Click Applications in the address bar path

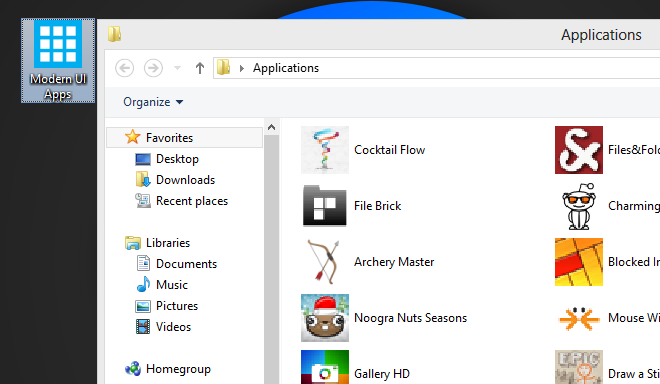[286, 68]
